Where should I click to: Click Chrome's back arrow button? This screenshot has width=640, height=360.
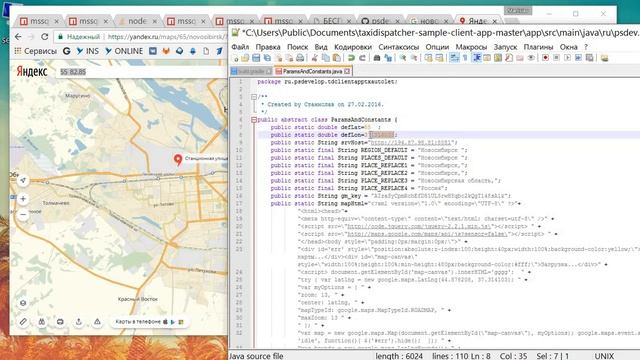click(x=18, y=37)
